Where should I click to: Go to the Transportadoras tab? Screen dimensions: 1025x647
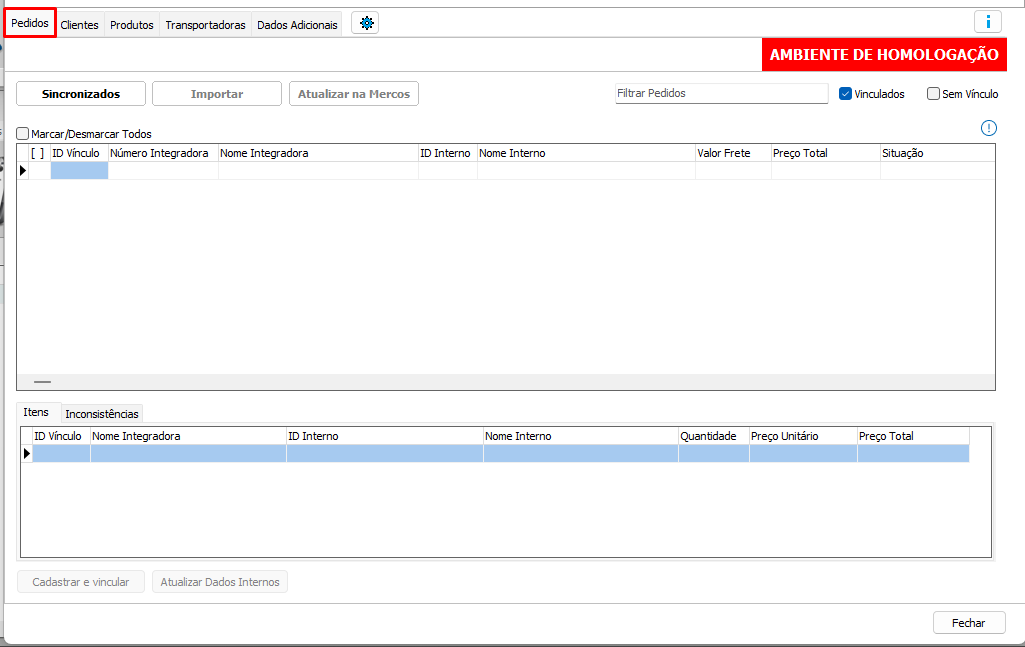(x=205, y=25)
